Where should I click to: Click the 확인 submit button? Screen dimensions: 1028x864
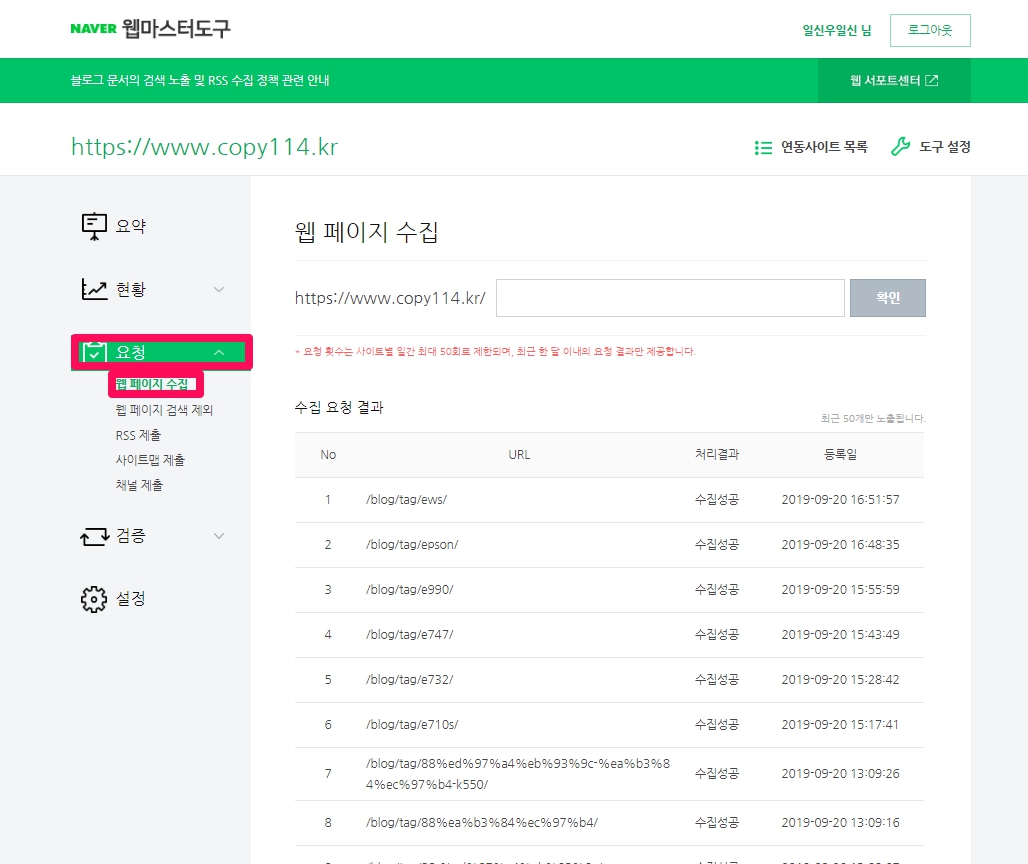[x=887, y=298]
